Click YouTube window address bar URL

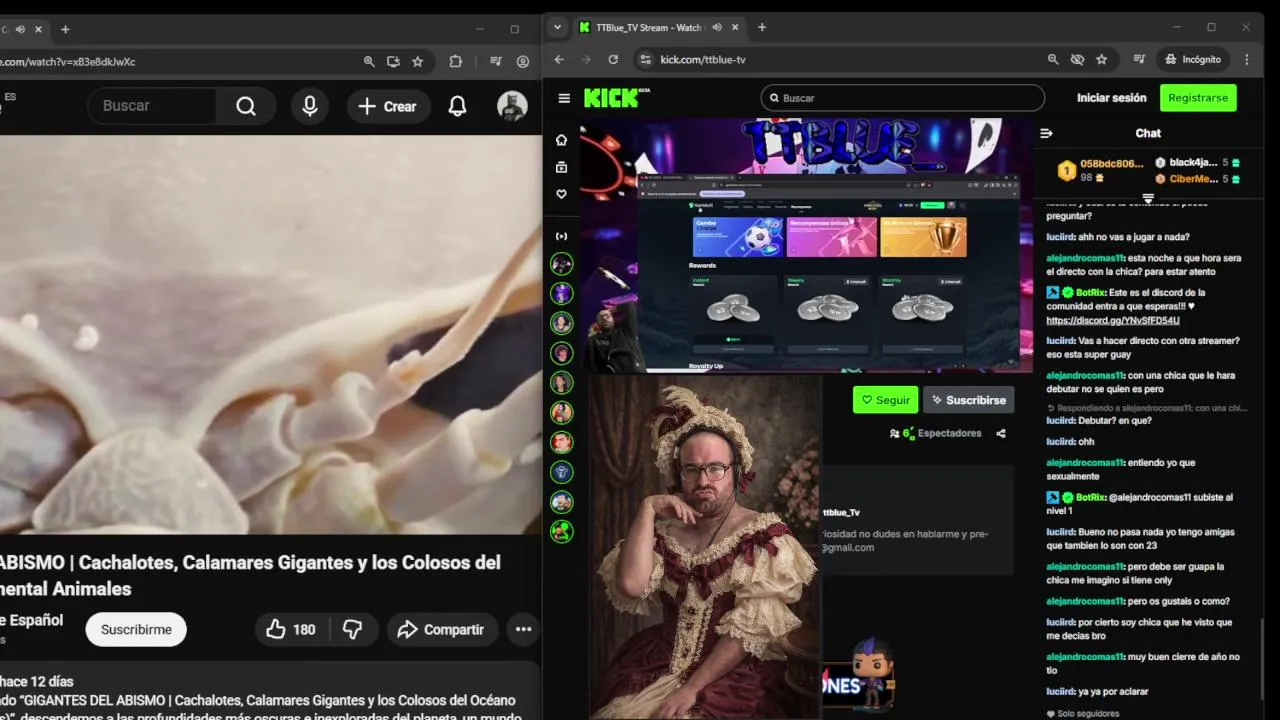coord(68,61)
